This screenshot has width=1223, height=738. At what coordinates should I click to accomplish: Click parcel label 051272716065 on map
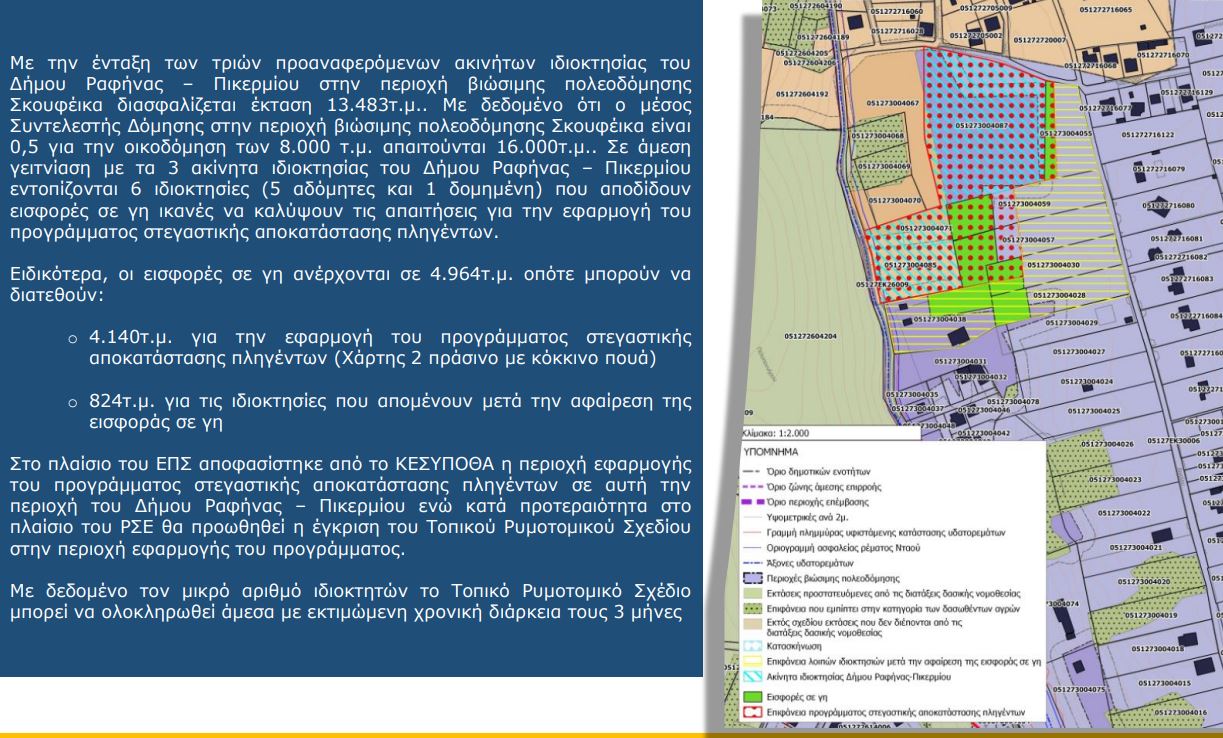click(1108, 9)
